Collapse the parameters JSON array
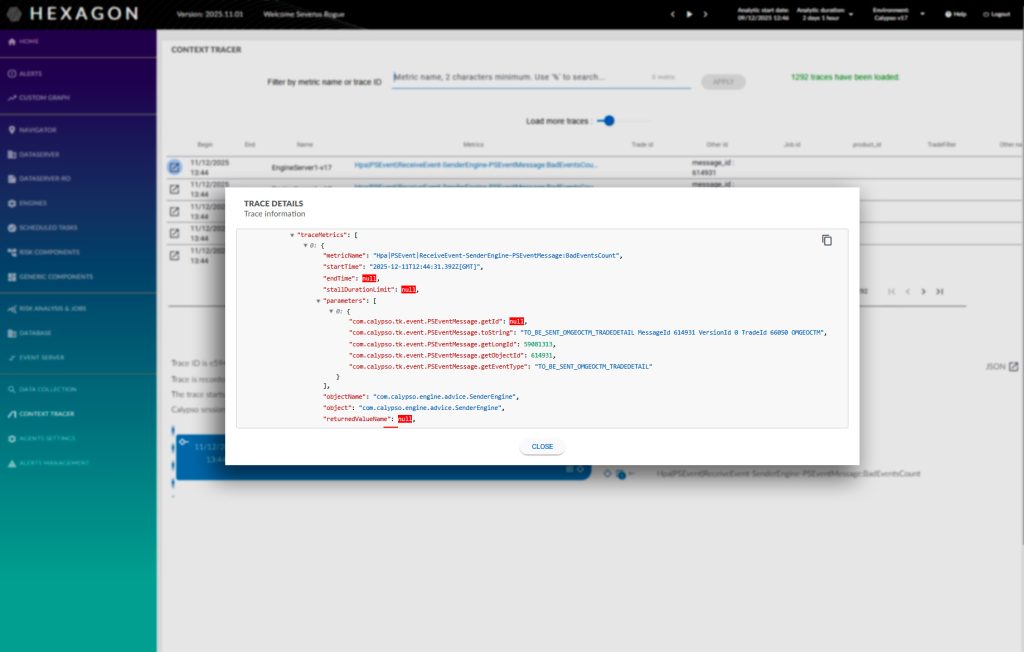Viewport: 1024px width, 652px height. tap(318, 300)
